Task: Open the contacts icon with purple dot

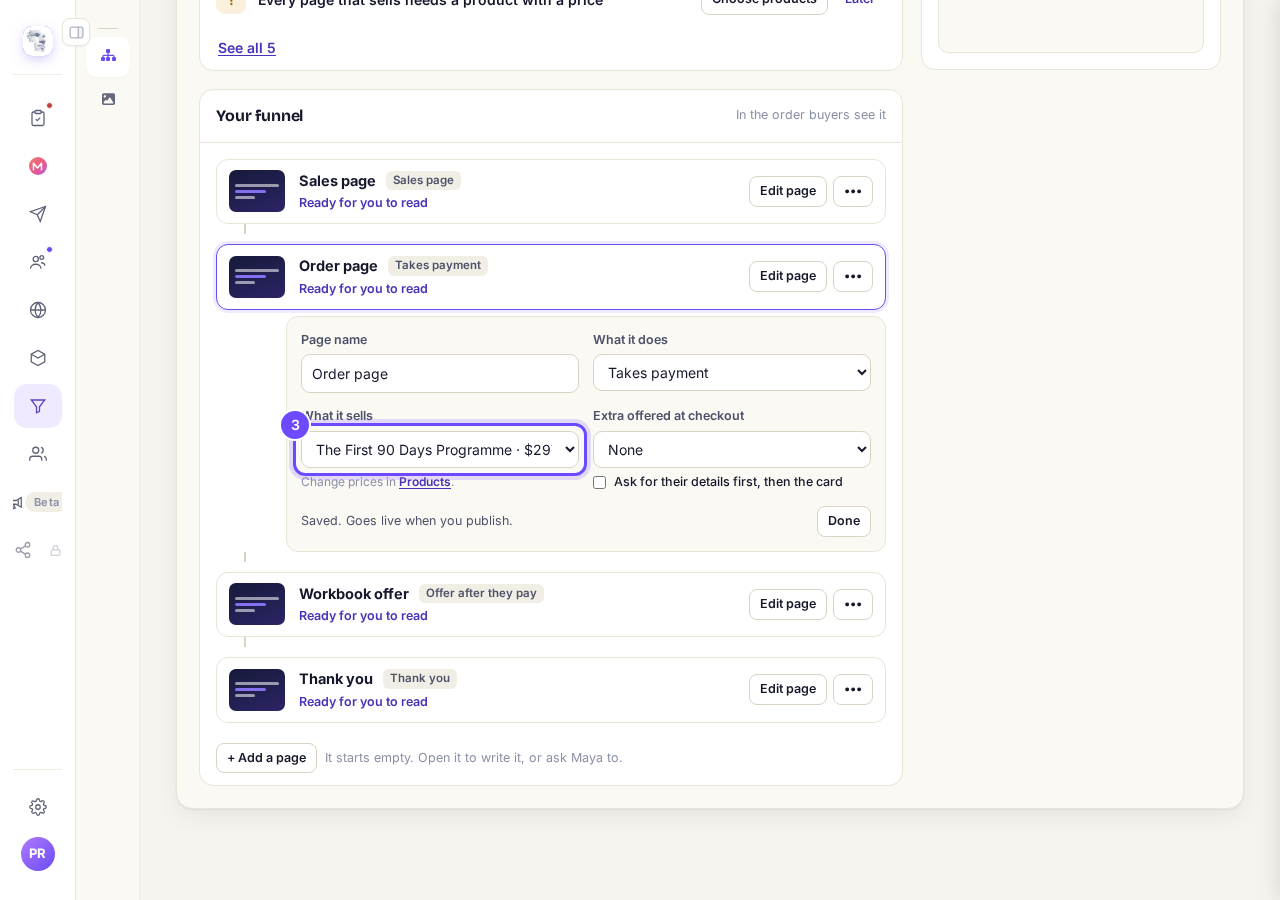Action: tap(38, 262)
